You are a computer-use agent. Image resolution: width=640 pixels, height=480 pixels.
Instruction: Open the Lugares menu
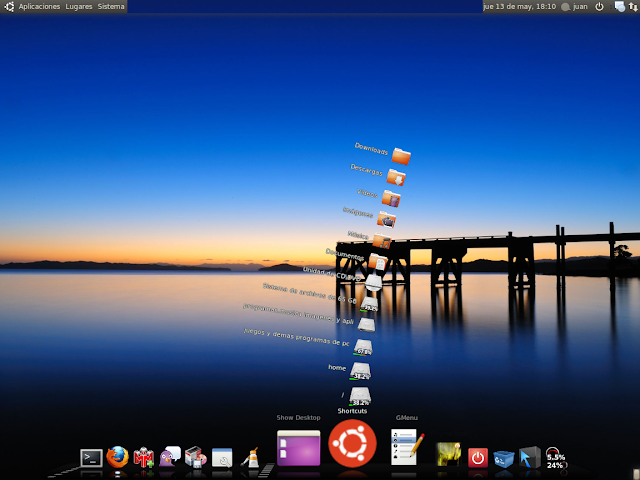[79, 7]
